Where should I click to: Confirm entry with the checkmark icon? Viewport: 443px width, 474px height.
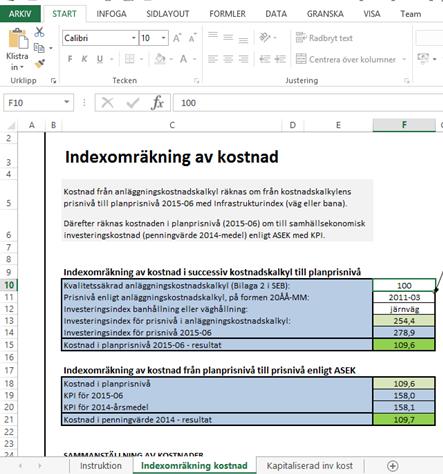133,103
